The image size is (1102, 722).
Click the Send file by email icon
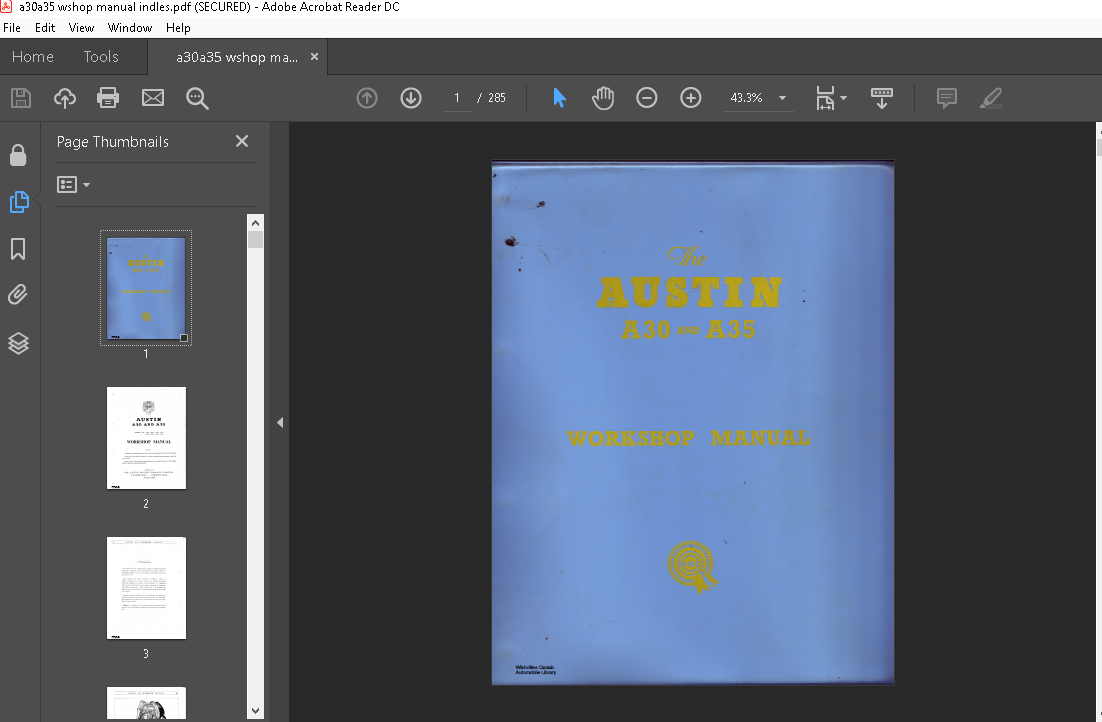tap(152, 98)
